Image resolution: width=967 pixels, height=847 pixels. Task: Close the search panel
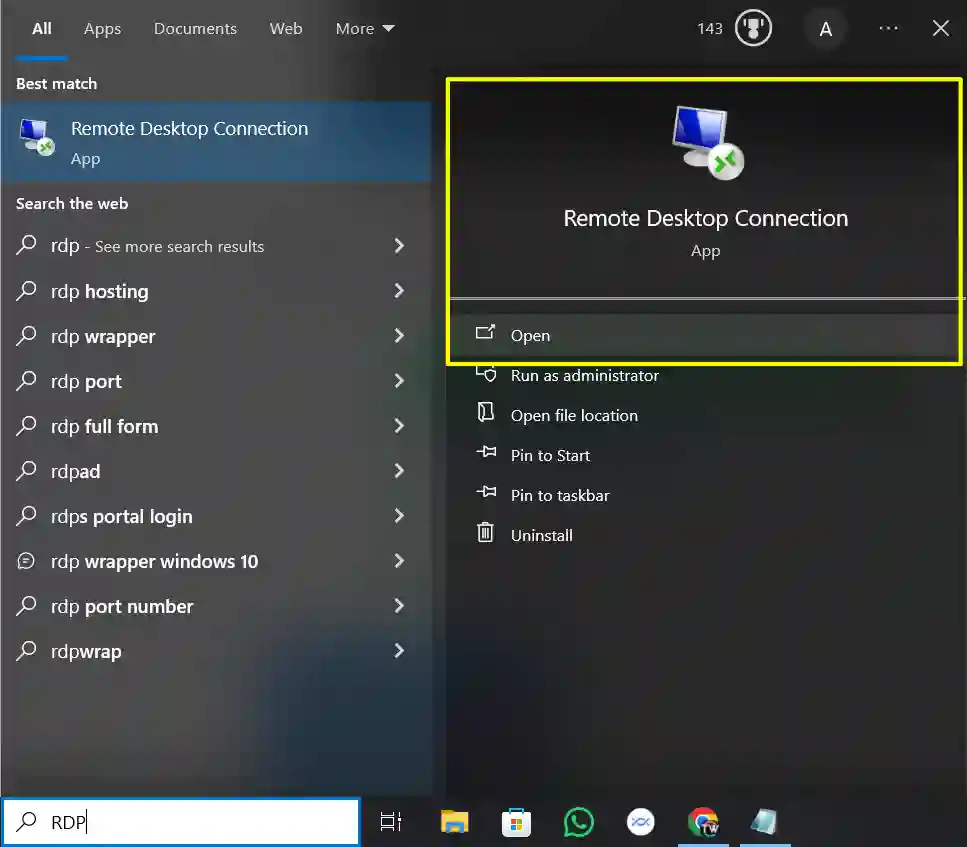(x=940, y=28)
